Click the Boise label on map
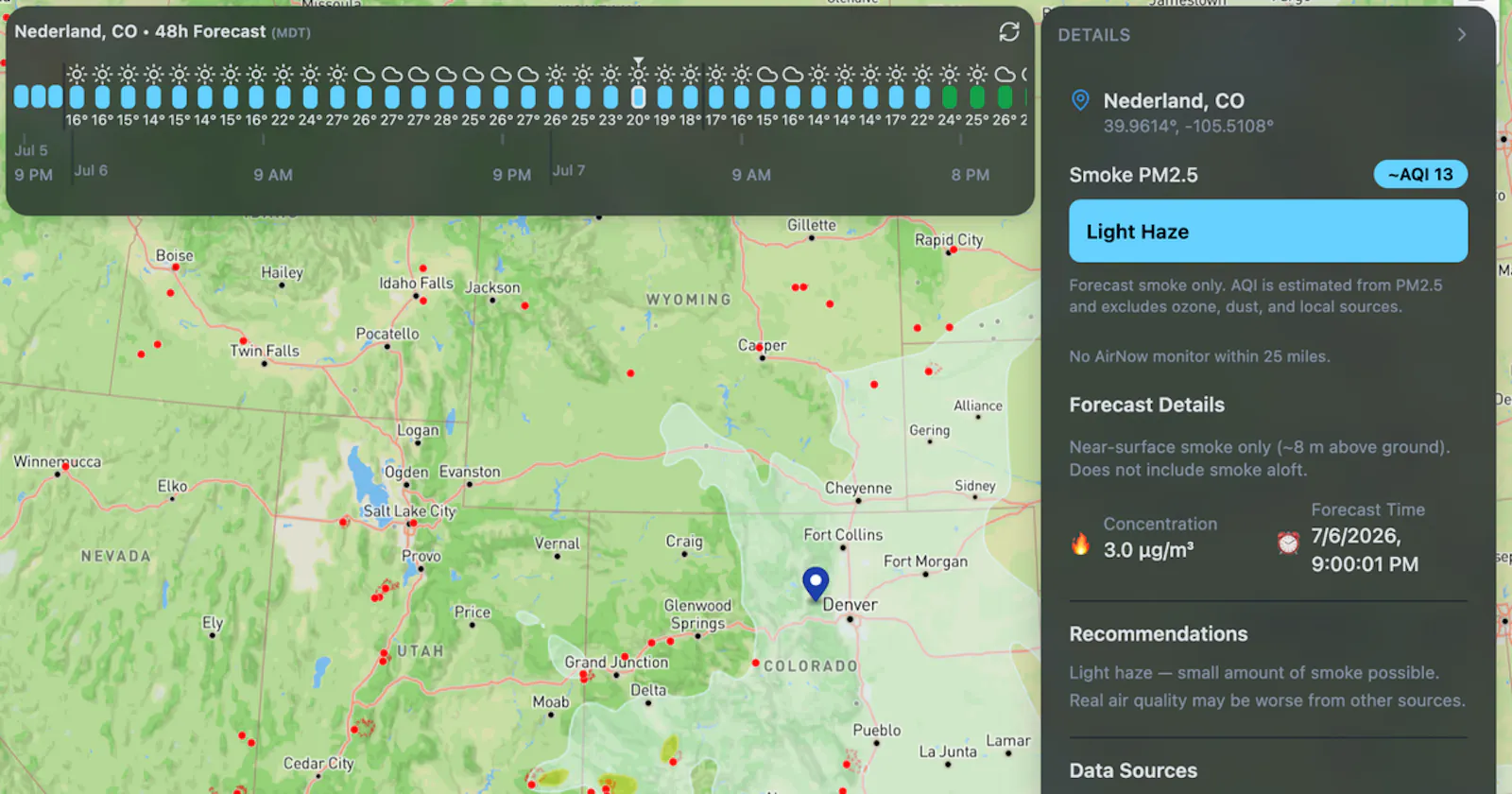The width and height of the screenshot is (1512, 794). click(x=175, y=256)
